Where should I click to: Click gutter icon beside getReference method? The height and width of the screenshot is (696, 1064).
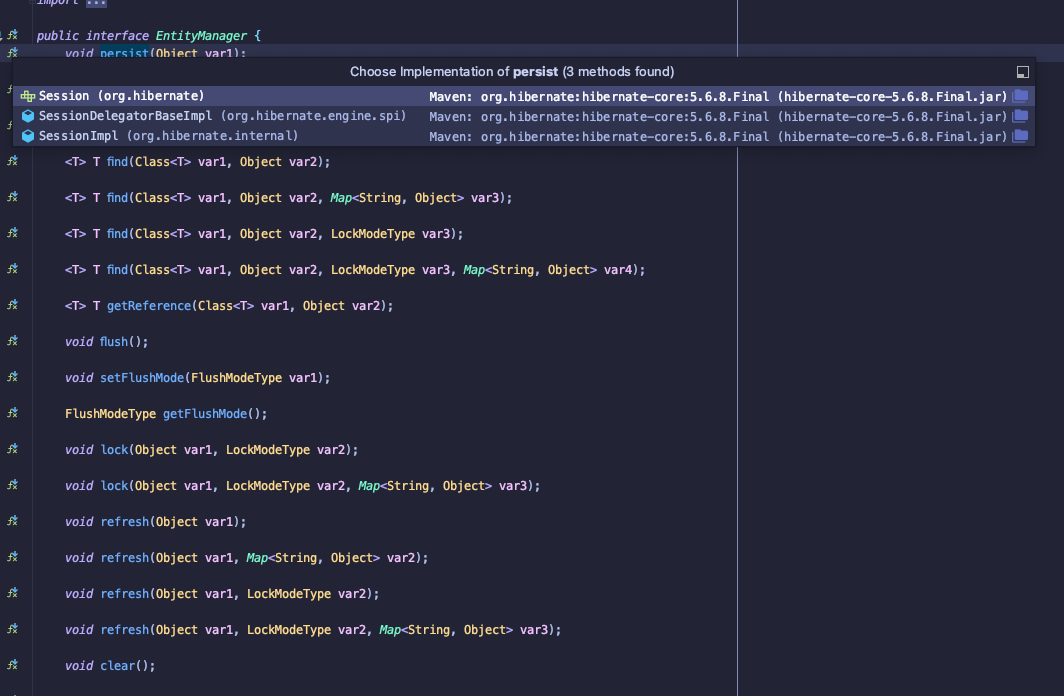12,305
